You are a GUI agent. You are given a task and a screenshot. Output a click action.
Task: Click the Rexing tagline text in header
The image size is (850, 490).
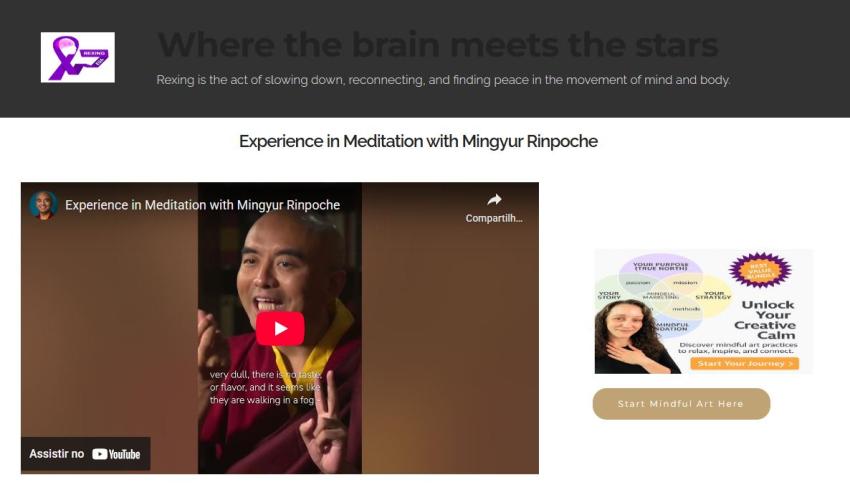pyautogui.click(x=443, y=80)
